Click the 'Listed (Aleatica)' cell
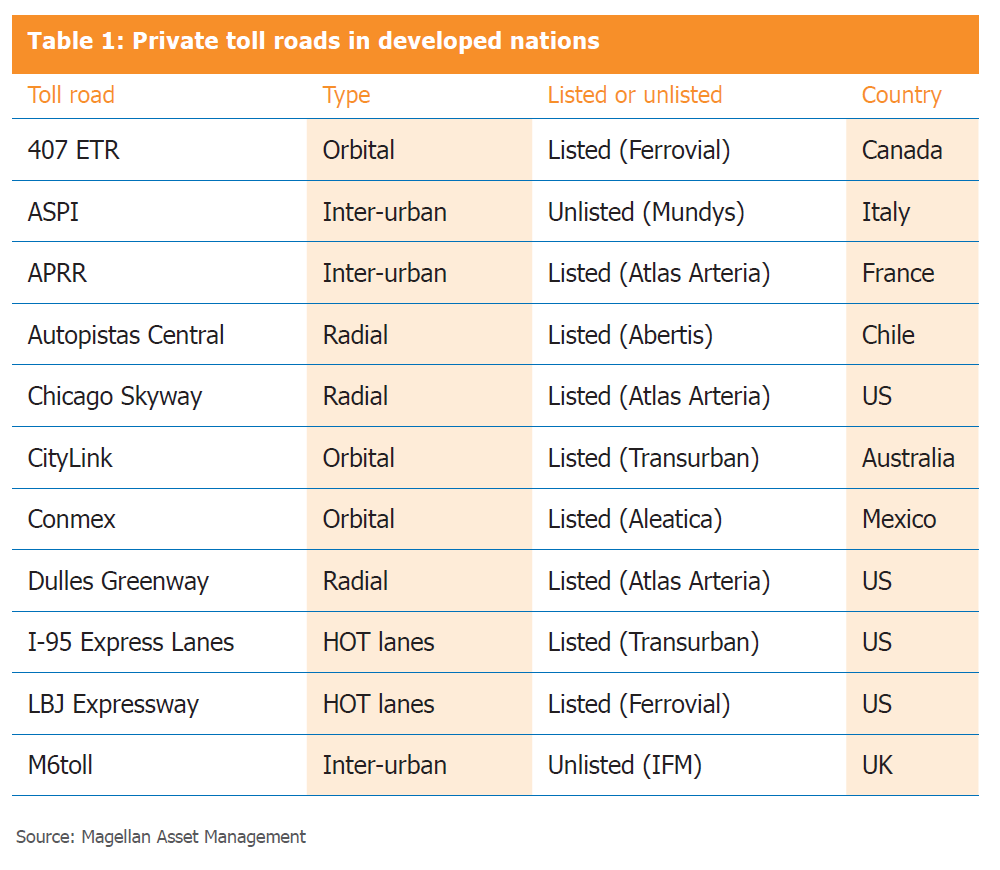This screenshot has height=870, width=1000. pos(635,519)
